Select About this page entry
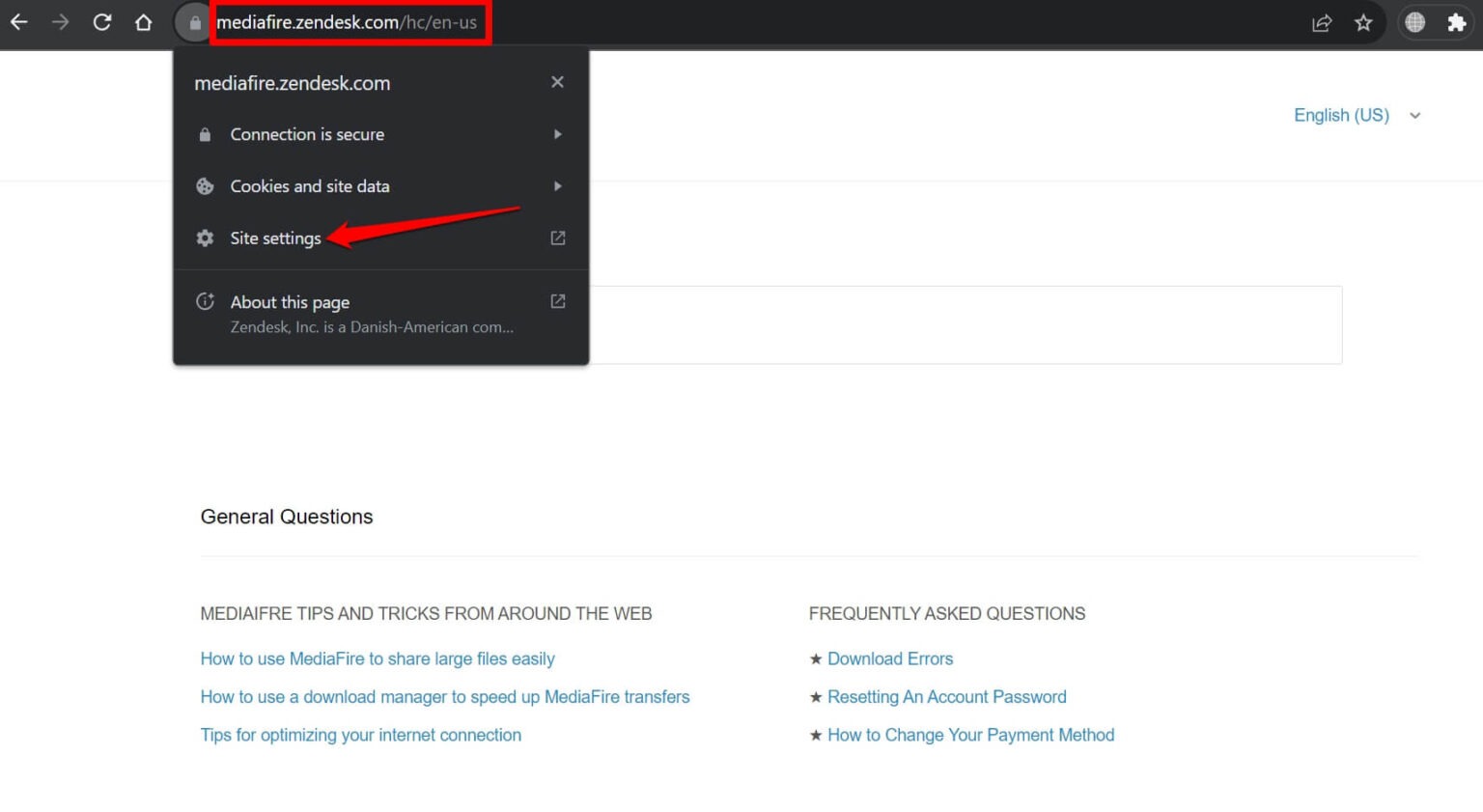This screenshot has width=1483, height=812. (290, 301)
